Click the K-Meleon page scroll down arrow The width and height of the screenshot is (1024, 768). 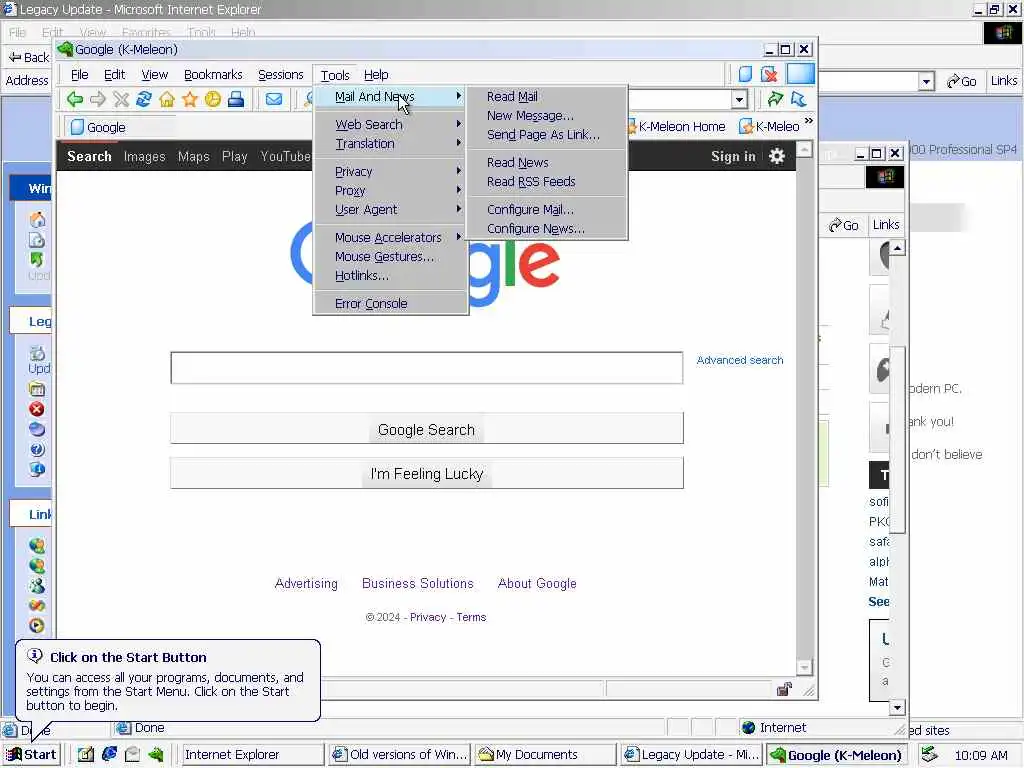805,667
